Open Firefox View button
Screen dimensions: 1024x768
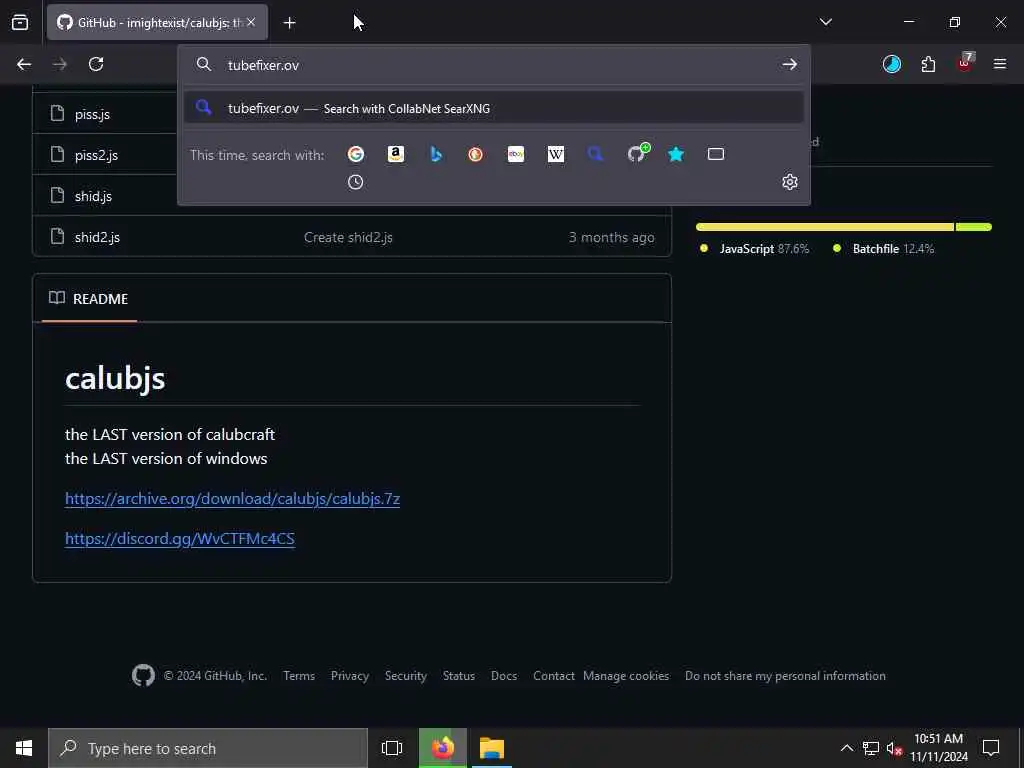tap(20, 22)
